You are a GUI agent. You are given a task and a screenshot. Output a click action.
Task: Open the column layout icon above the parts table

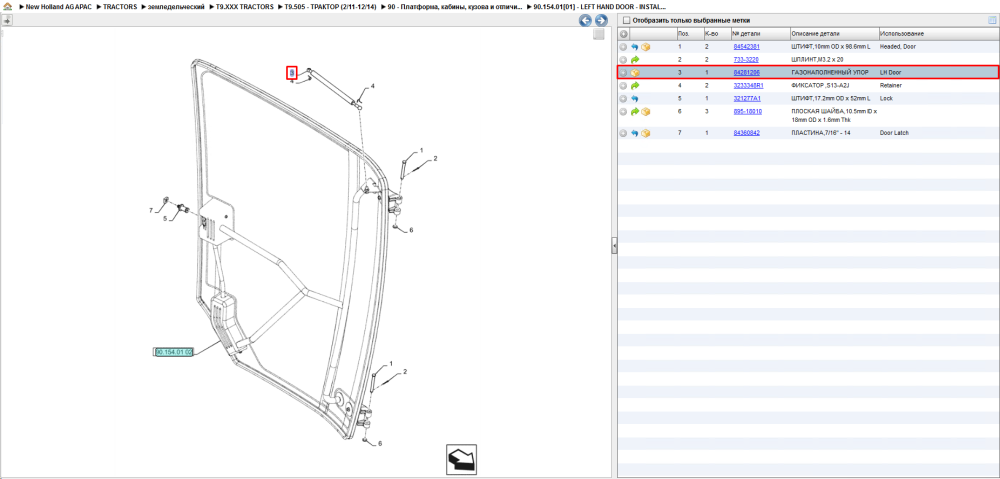tap(992, 20)
